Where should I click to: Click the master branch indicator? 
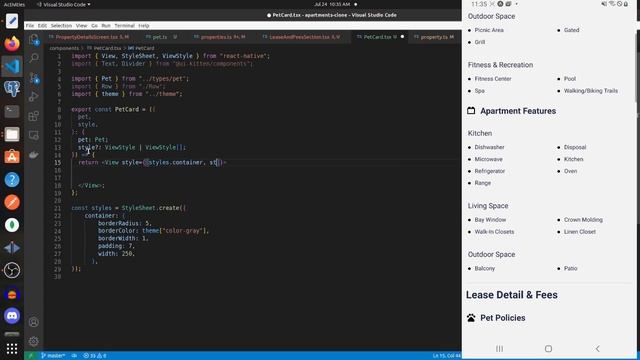click(53, 356)
